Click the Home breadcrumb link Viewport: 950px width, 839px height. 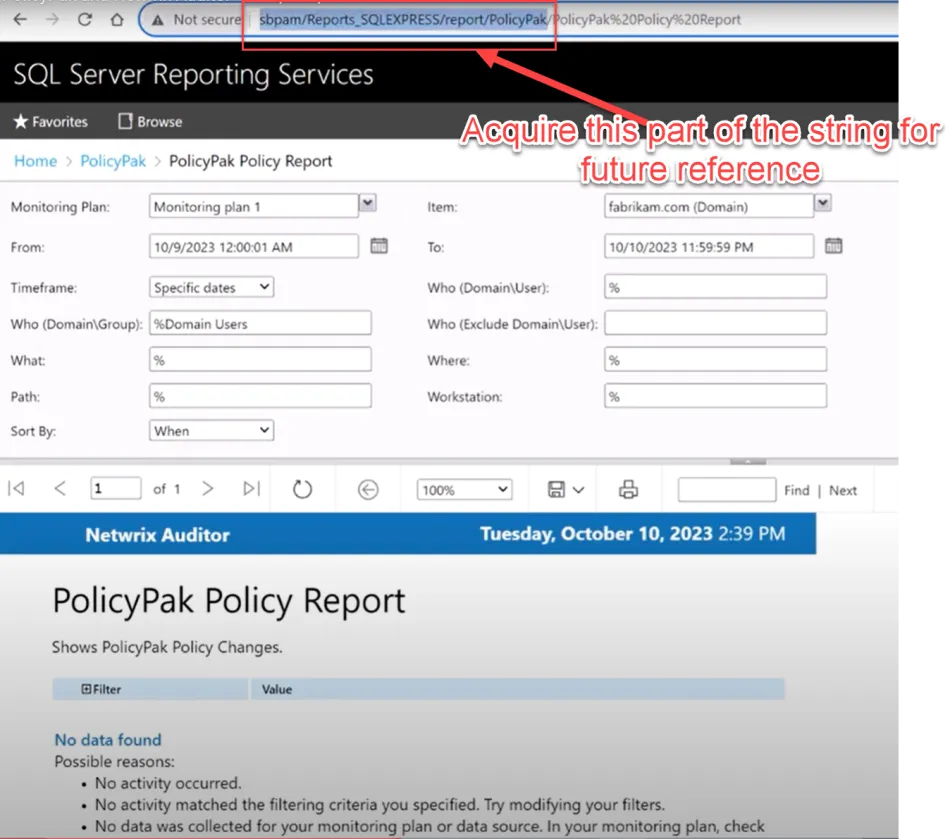[35, 161]
